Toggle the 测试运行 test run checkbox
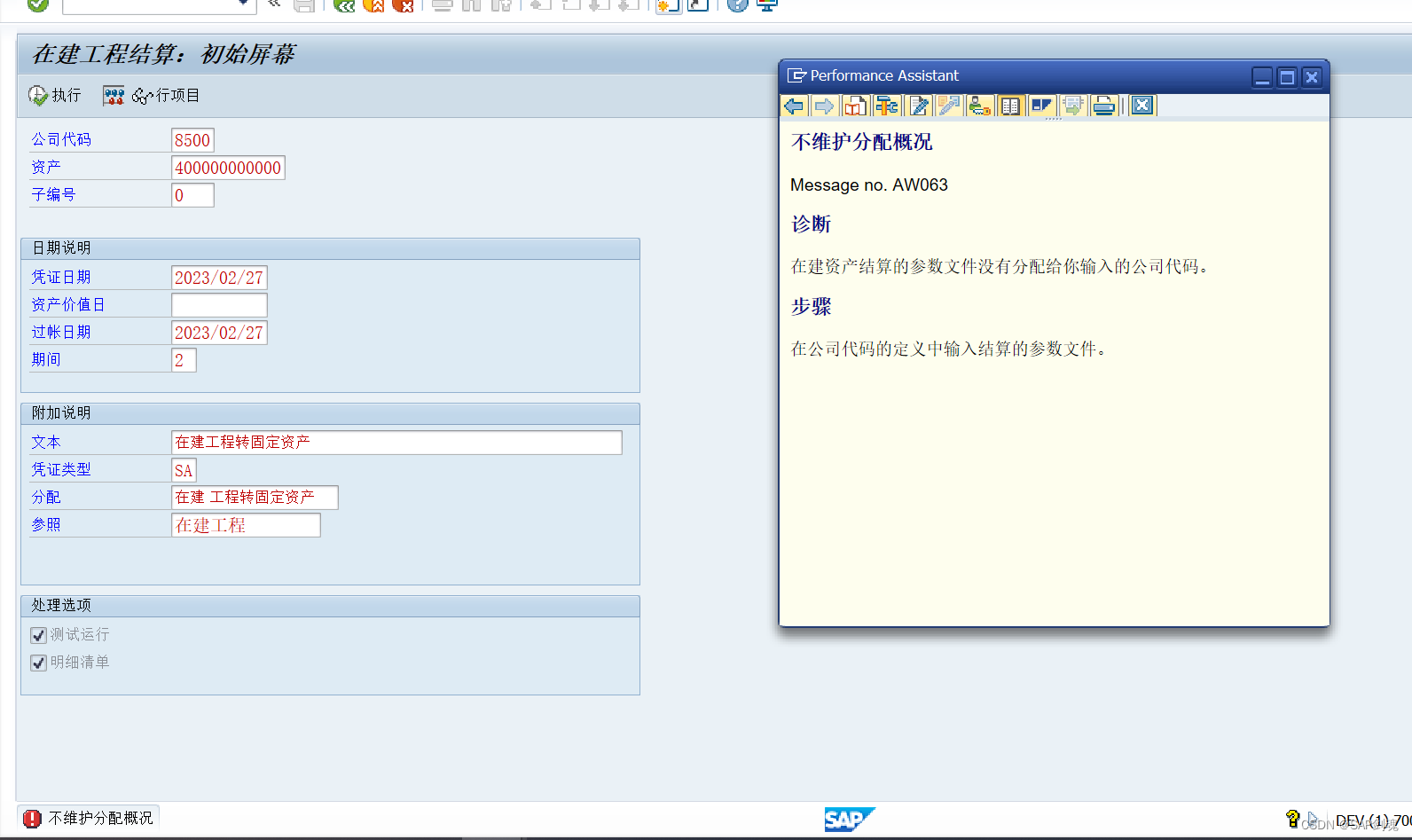The width and height of the screenshot is (1412, 840). 38,635
